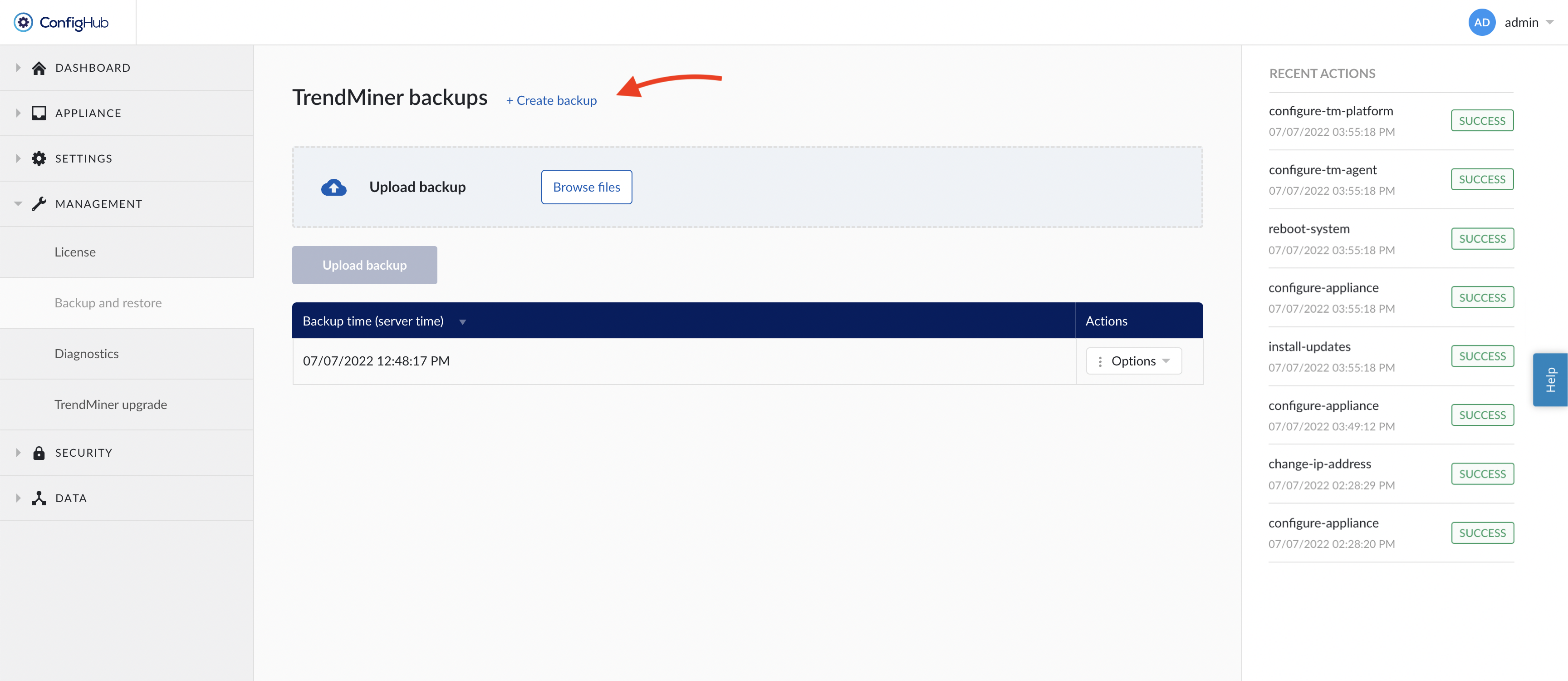Click configure-appliance action at 03:49:12 PM
Image resolution: width=1568 pixels, height=681 pixels.
pyautogui.click(x=1323, y=406)
